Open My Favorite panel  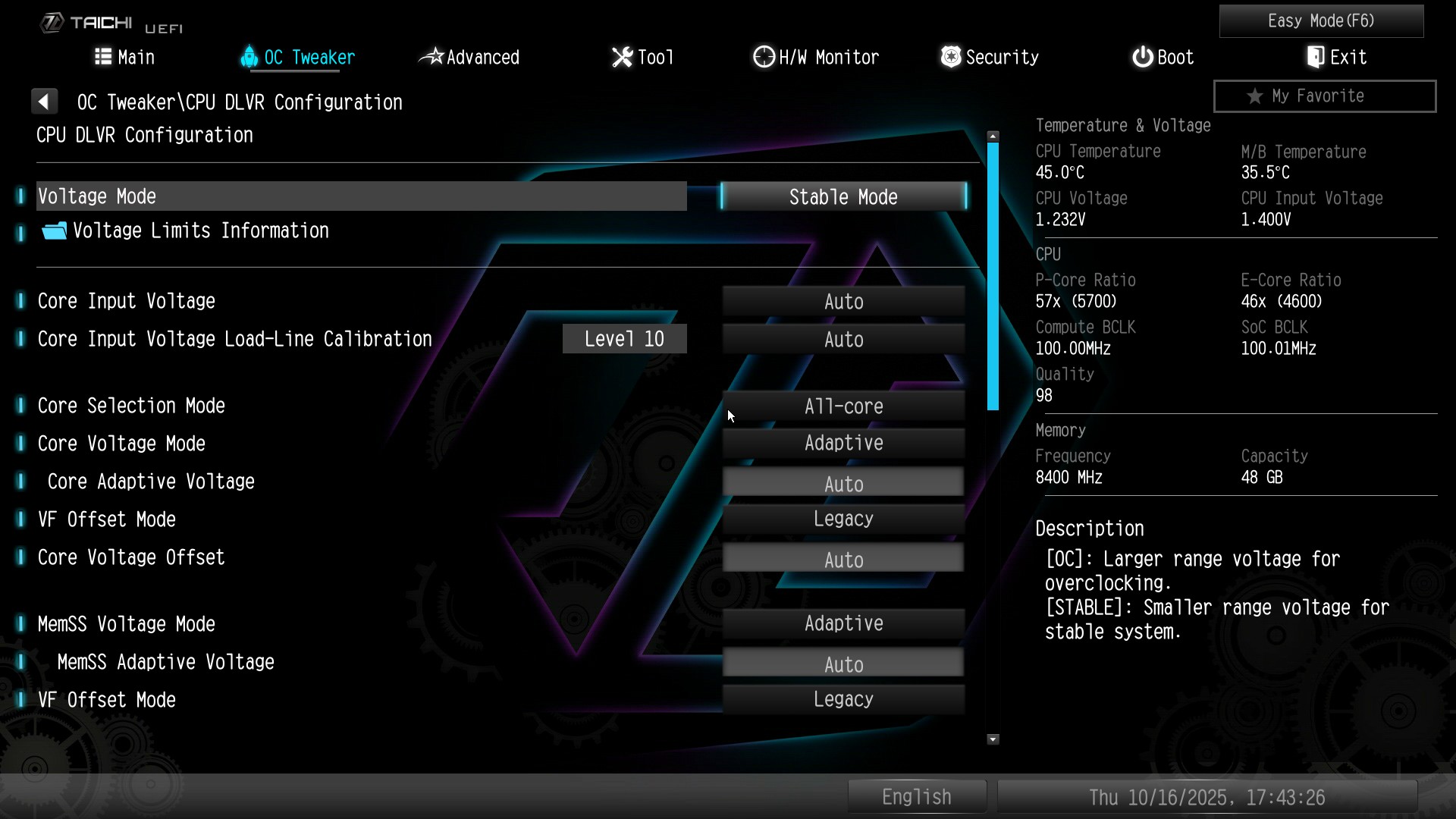[1324, 96]
